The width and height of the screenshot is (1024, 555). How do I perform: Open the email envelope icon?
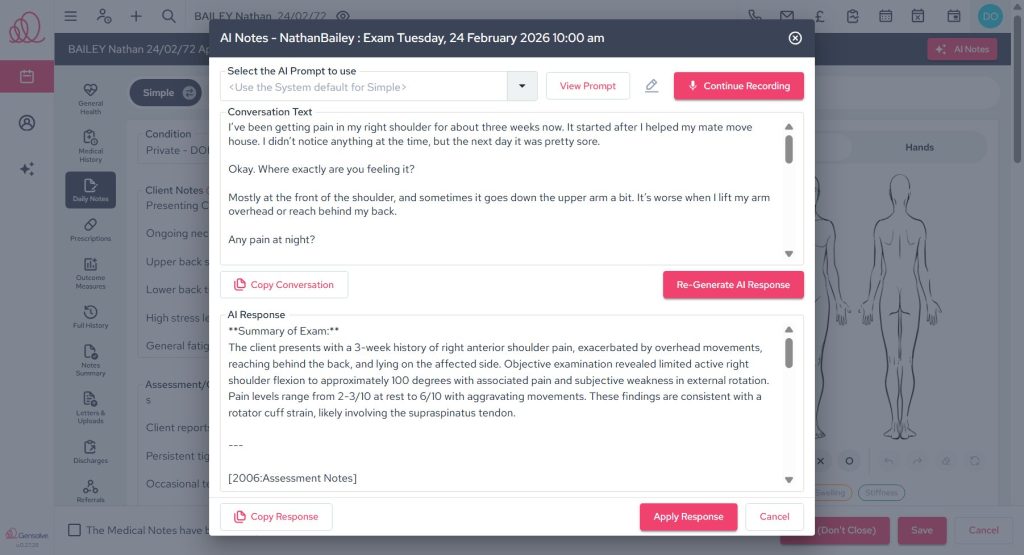[x=787, y=16]
